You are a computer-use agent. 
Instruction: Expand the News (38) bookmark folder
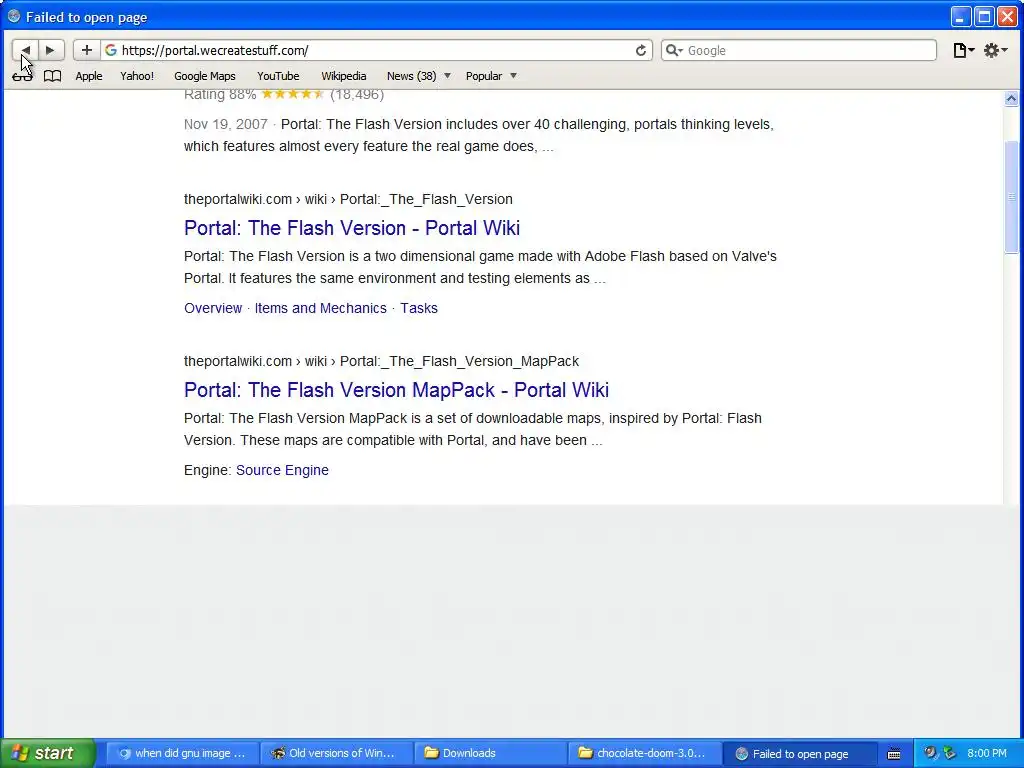coord(419,76)
